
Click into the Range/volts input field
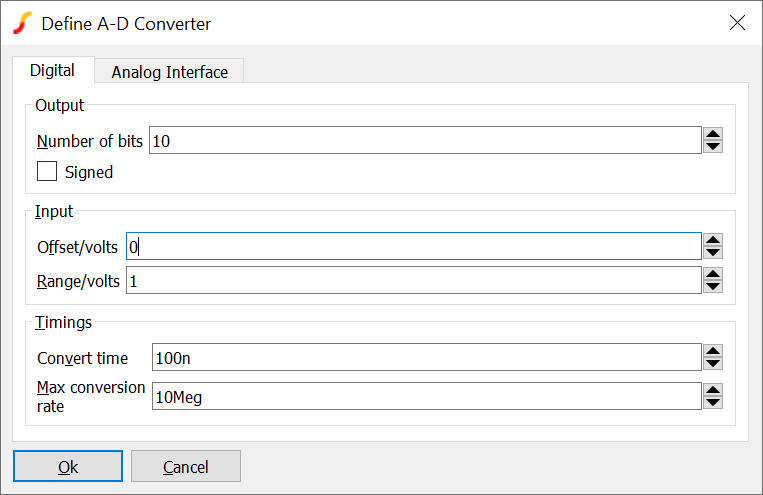pyautogui.click(x=413, y=281)
